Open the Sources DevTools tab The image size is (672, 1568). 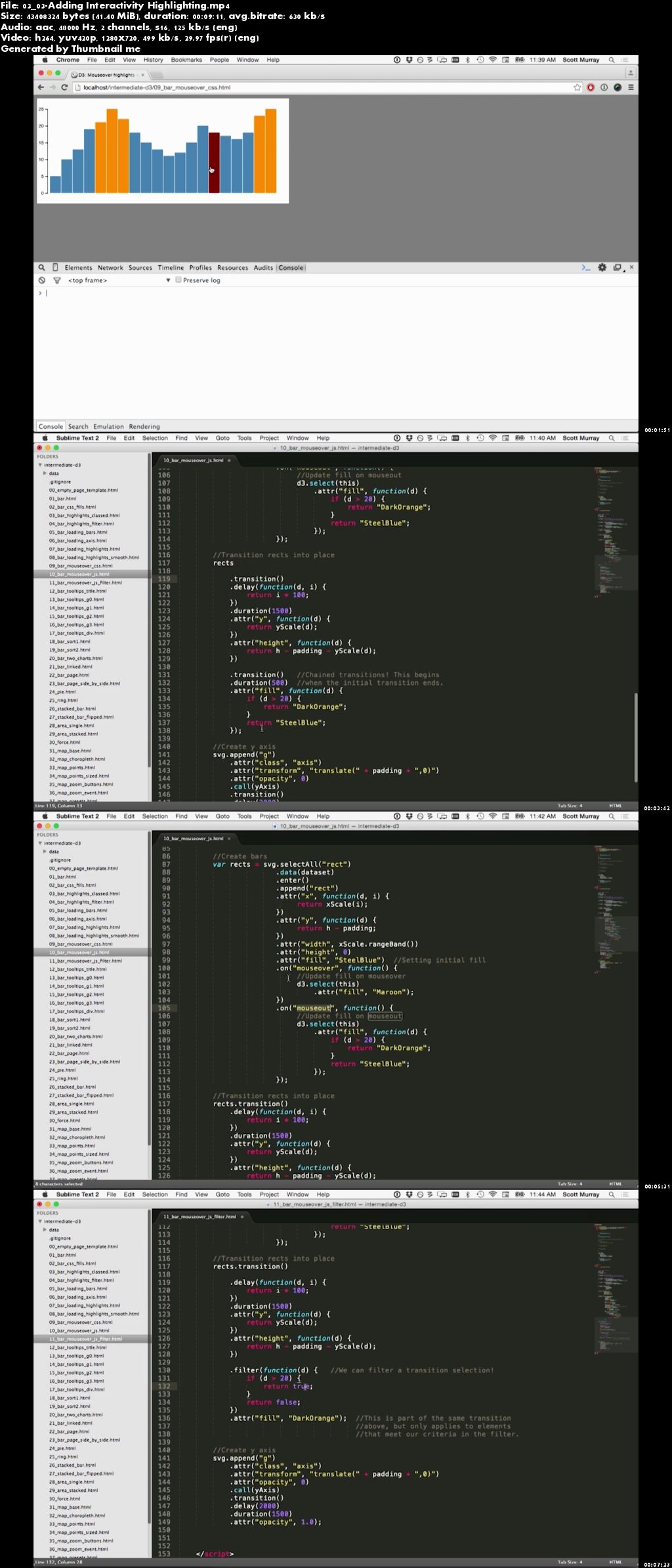click(140, 268)
